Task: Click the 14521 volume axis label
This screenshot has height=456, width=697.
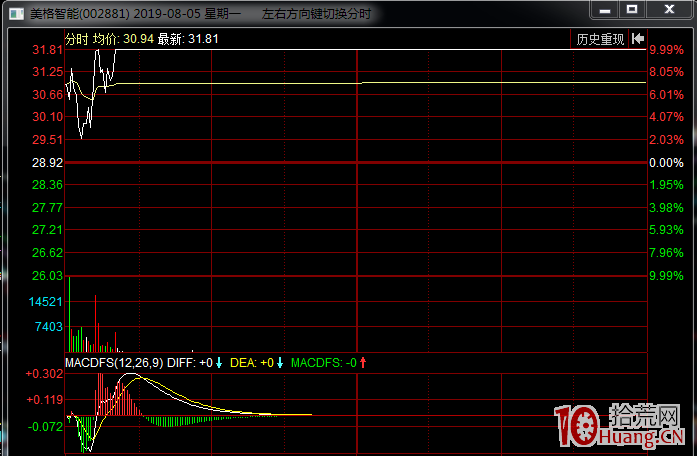Action: tap(47, 301)
